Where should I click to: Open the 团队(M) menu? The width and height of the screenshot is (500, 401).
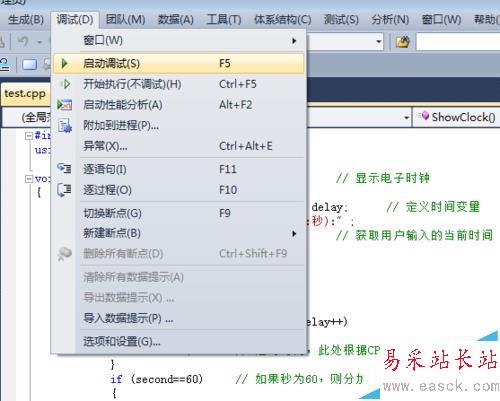point(125,20)
